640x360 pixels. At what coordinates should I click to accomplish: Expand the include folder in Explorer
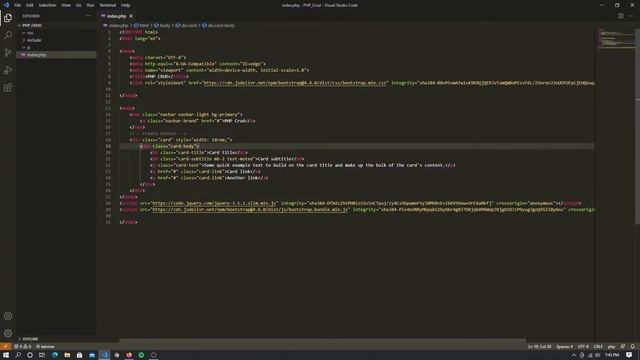click(56, 40)
